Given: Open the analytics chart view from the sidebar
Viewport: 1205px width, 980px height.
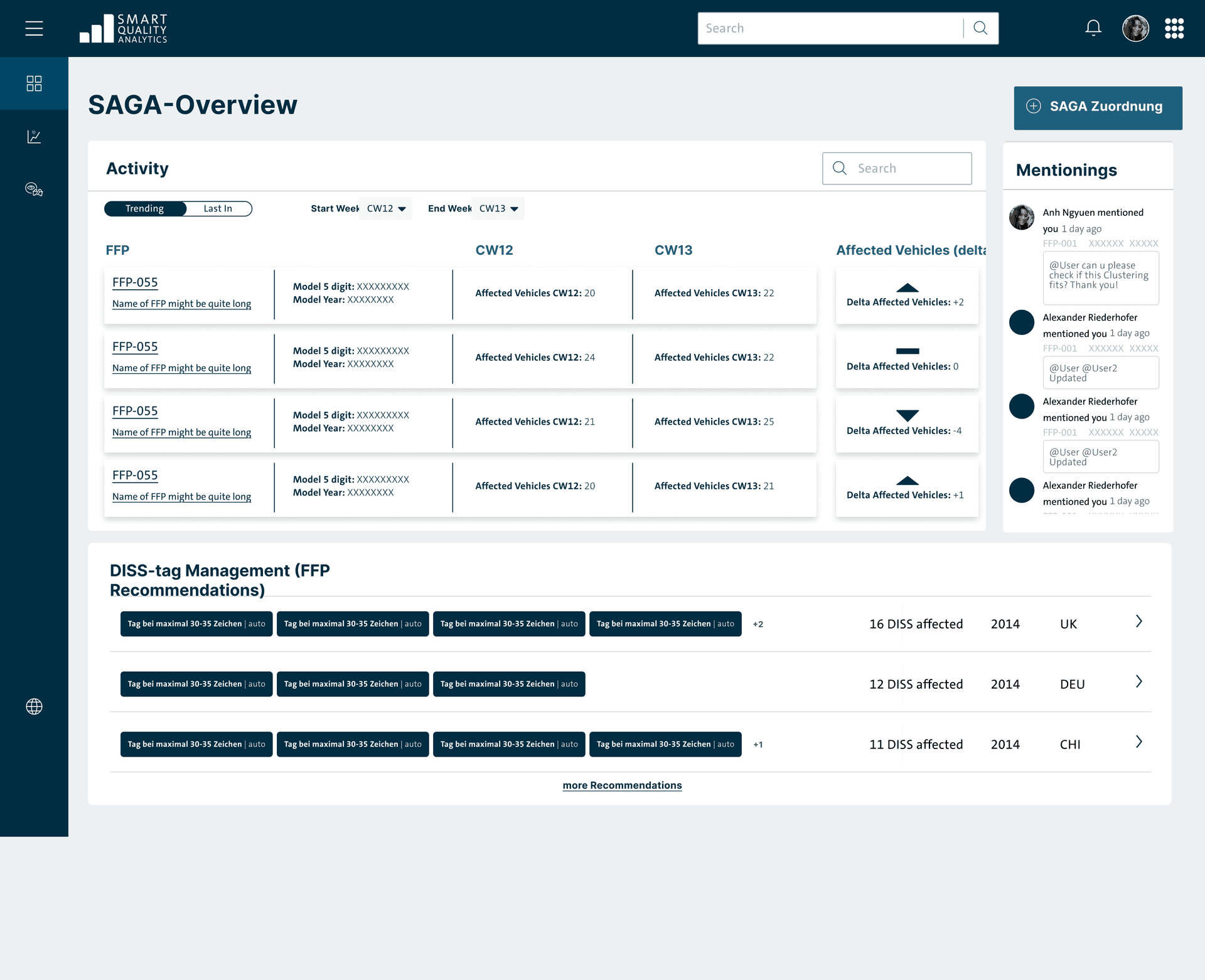Looking at the screenshot, I should coord(34,137).
